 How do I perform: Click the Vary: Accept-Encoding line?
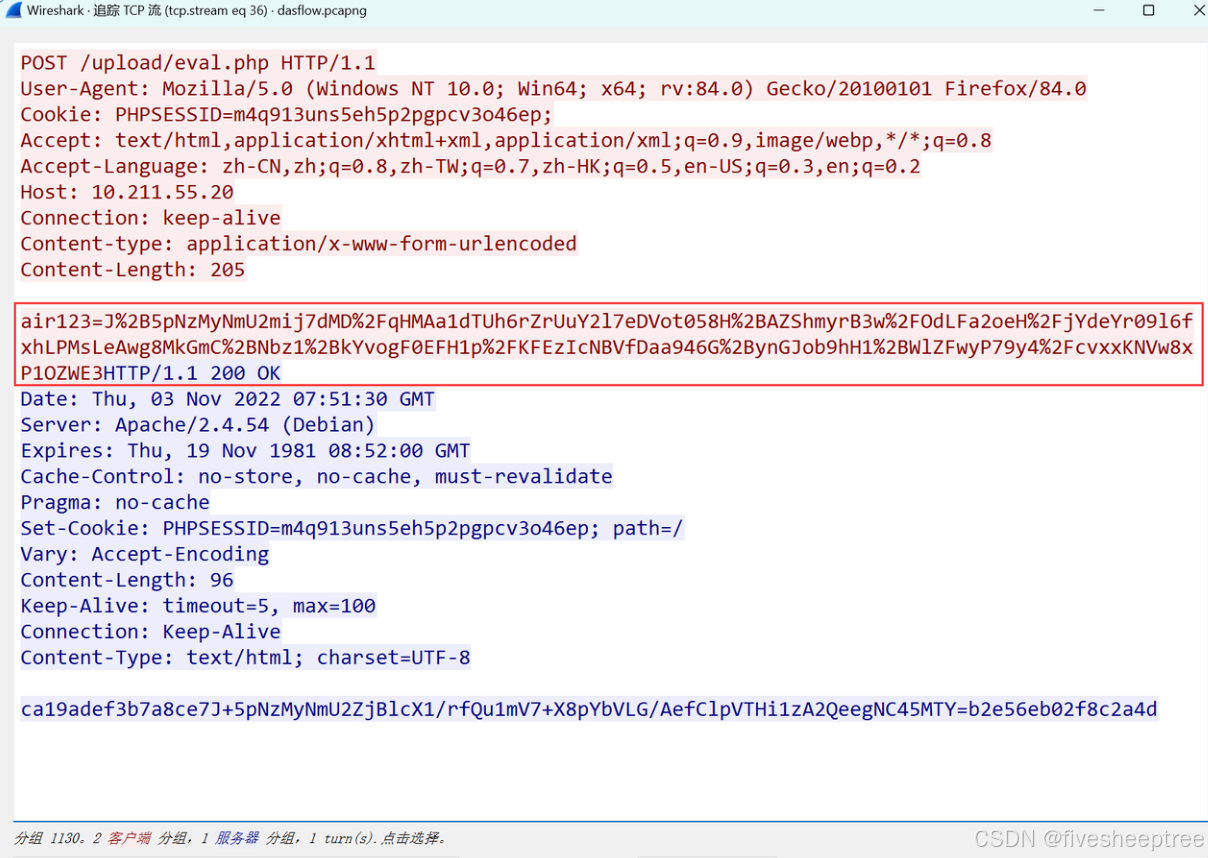click(x=145, y=555)
